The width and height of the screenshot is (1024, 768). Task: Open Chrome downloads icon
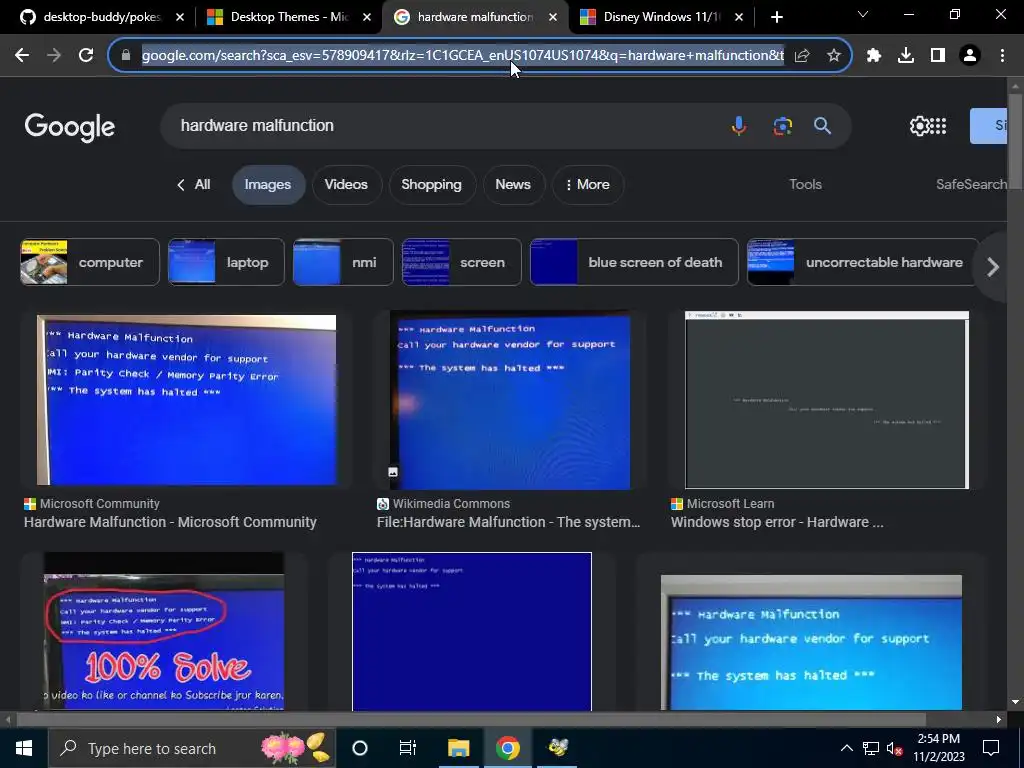[906, 56]
